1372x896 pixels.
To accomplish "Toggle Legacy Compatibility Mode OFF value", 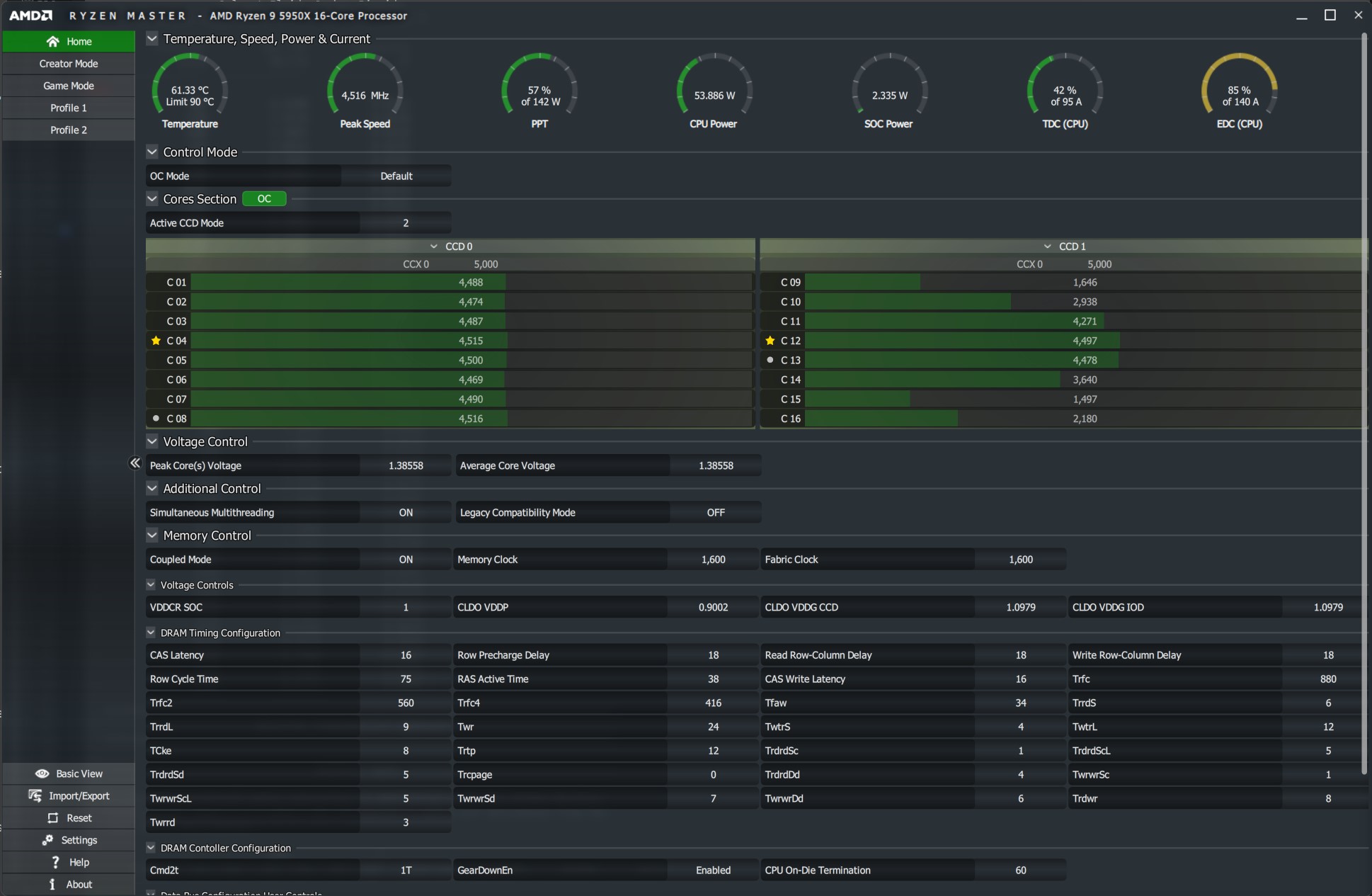I will pyautogui.click(x=716, y=512).
